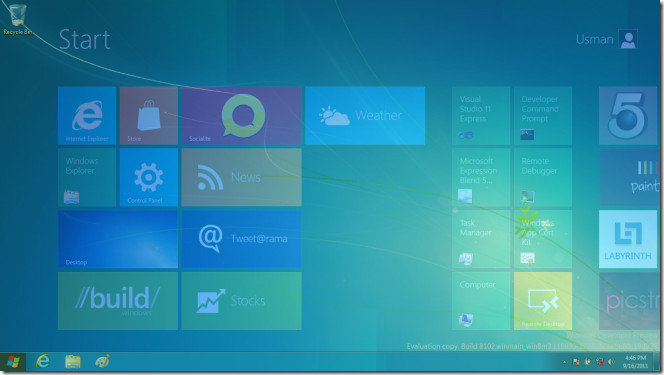
Task: Open the Task Manager tile
Action: (481, 239)
